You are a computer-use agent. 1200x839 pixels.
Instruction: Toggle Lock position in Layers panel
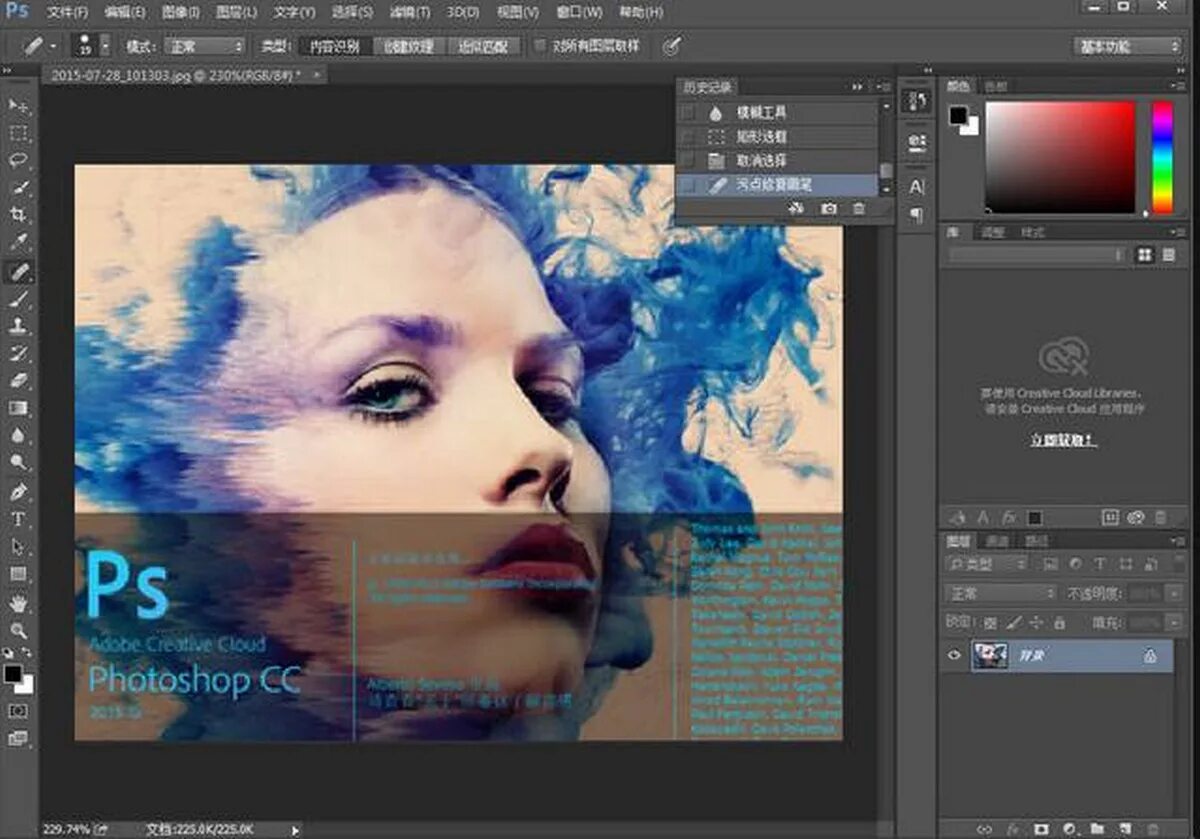(1036, 622)
